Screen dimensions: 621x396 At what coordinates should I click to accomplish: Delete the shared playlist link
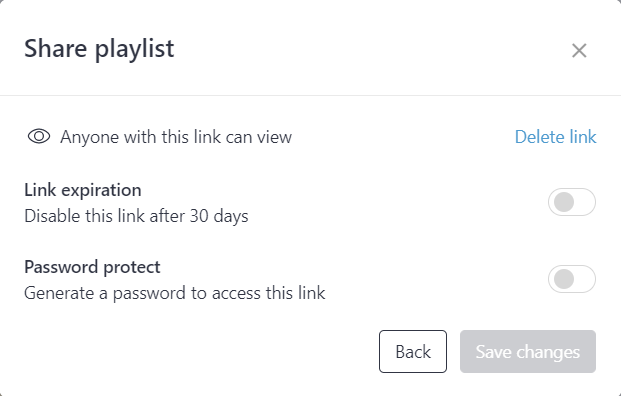tap(555, 137)
